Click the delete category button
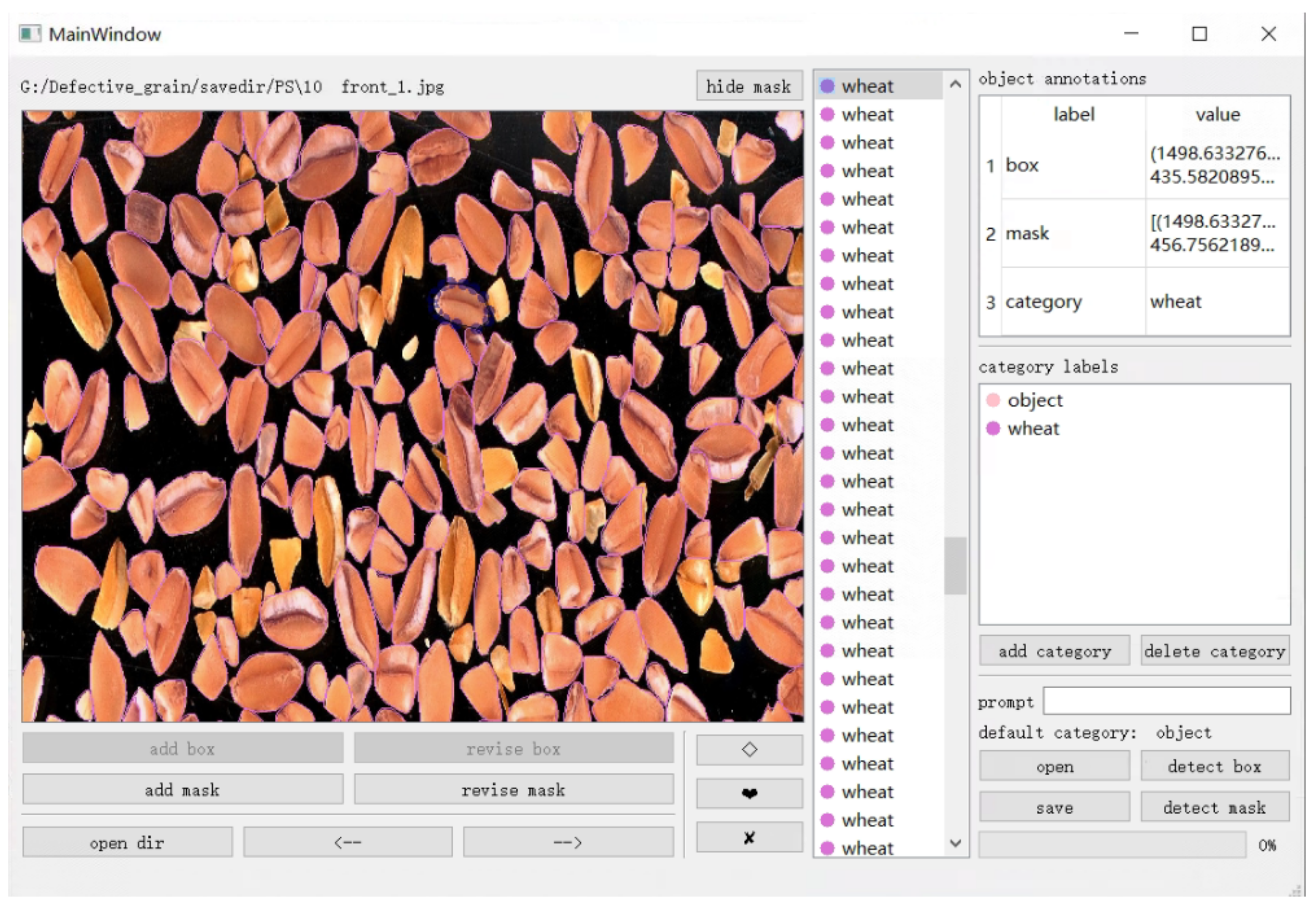Viewport: 1316px width, 908px height. 1215,650
